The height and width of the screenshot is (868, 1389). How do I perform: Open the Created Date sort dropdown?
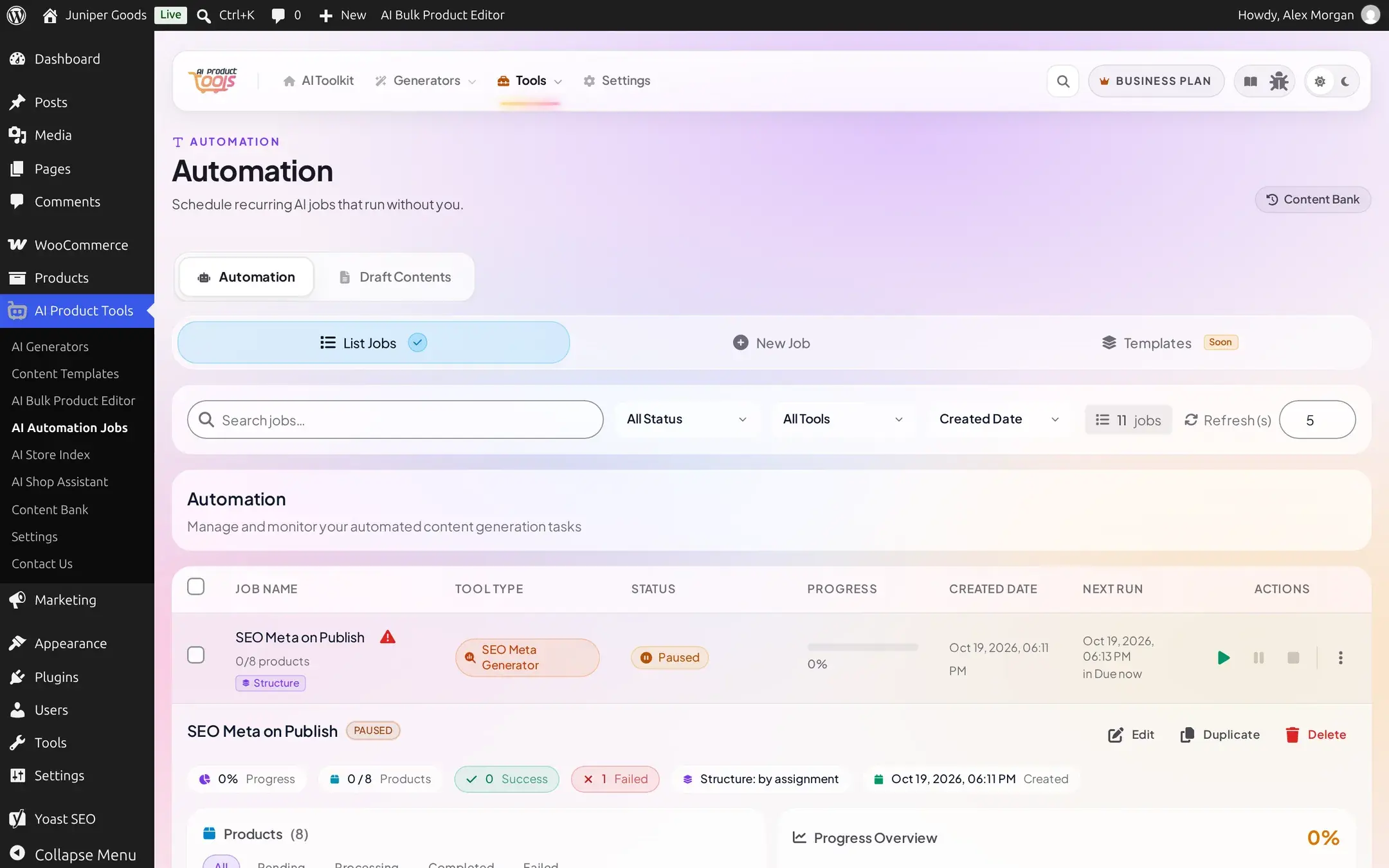[999, 419]
